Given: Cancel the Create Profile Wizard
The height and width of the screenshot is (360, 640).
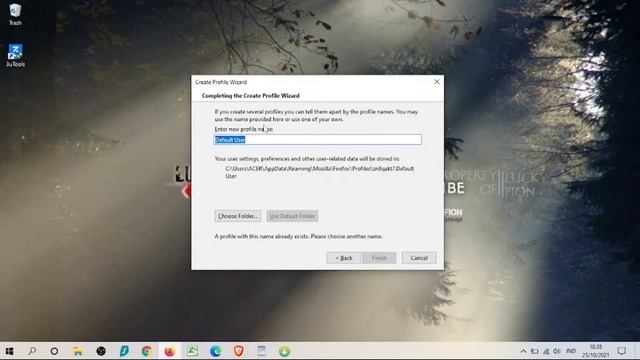Looking at the screenshot, I should [419, 258].
